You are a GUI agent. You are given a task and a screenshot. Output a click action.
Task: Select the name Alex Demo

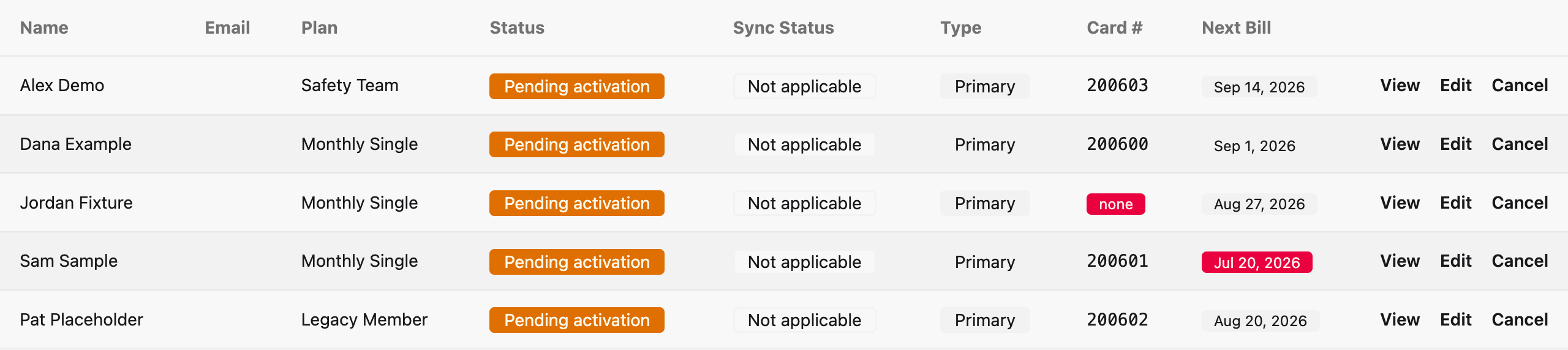click(62, 86)
